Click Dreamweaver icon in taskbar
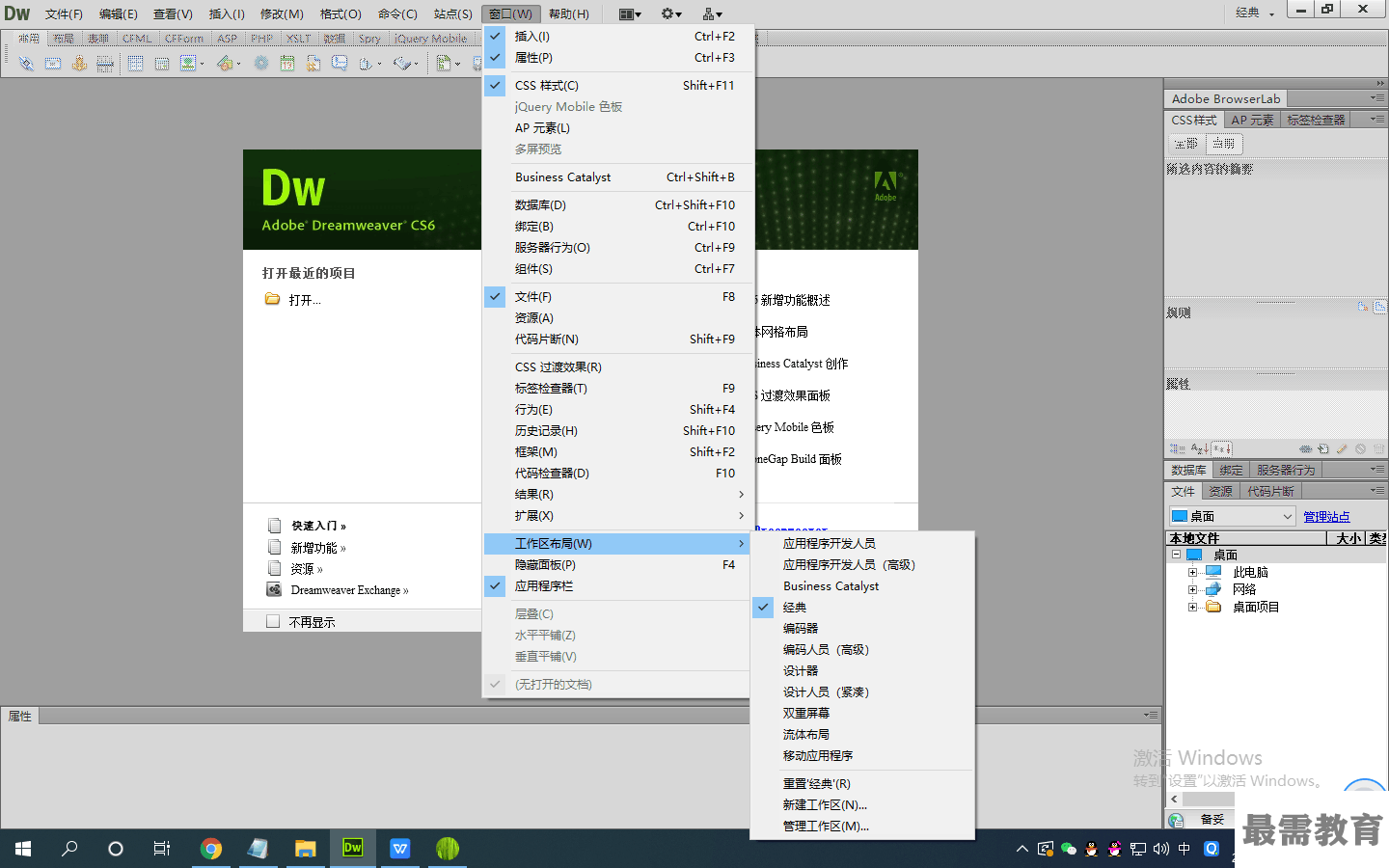Screen dimensions: 1389x868 (353, 849)
